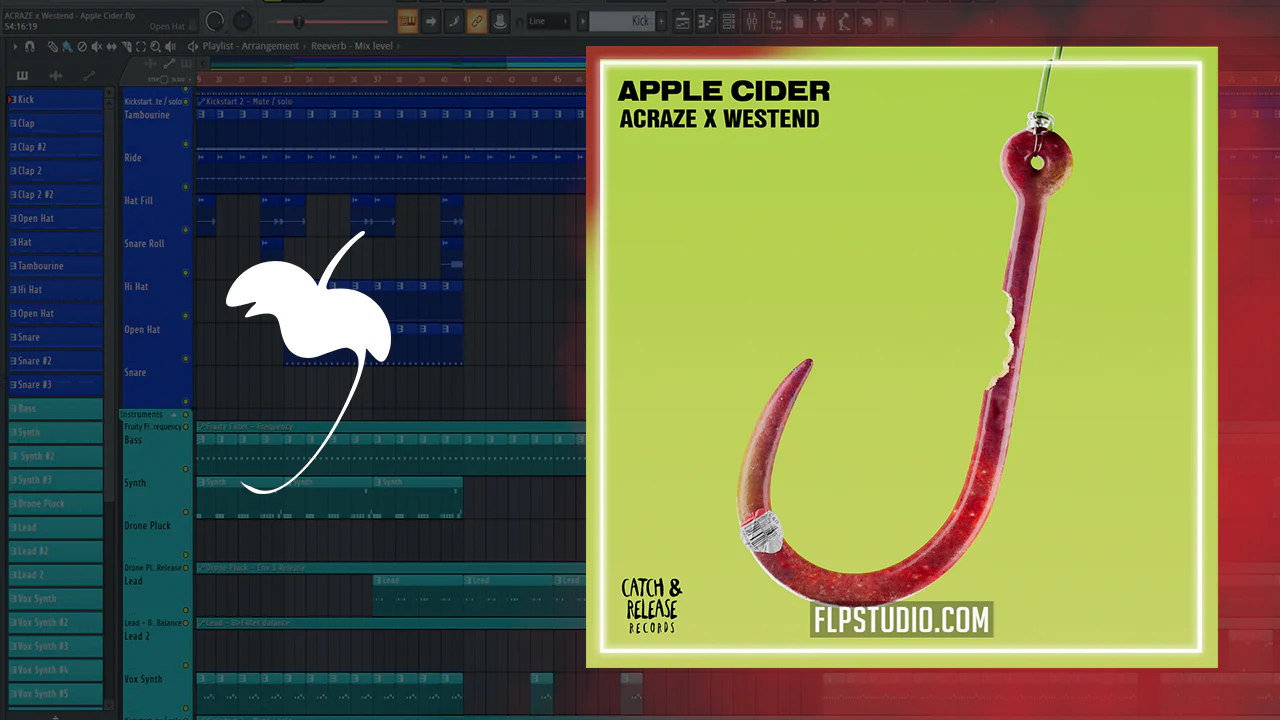
Task: Toggle mute switch on the Tambourine track
Action: coord(185,144)
